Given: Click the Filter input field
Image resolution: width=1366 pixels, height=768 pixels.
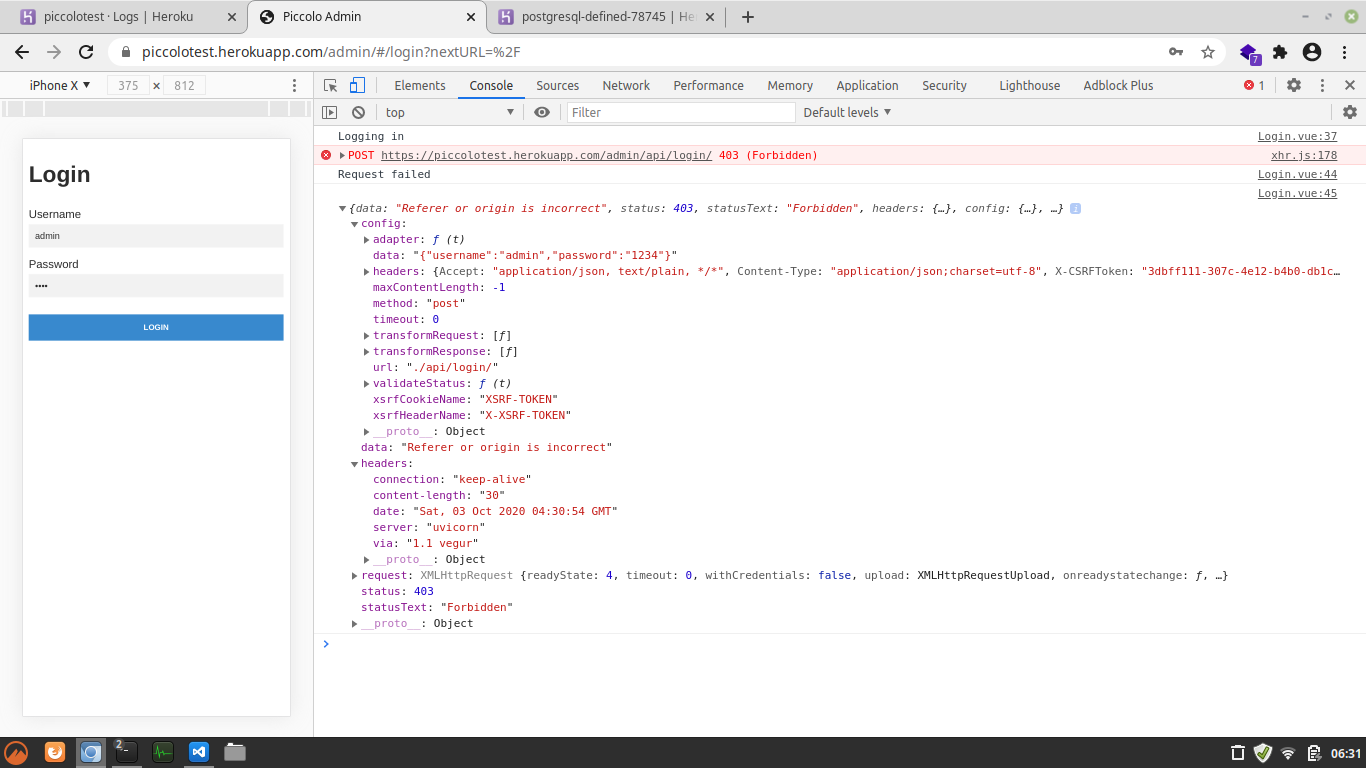Looking at the screenshot, I should point(680,112).
